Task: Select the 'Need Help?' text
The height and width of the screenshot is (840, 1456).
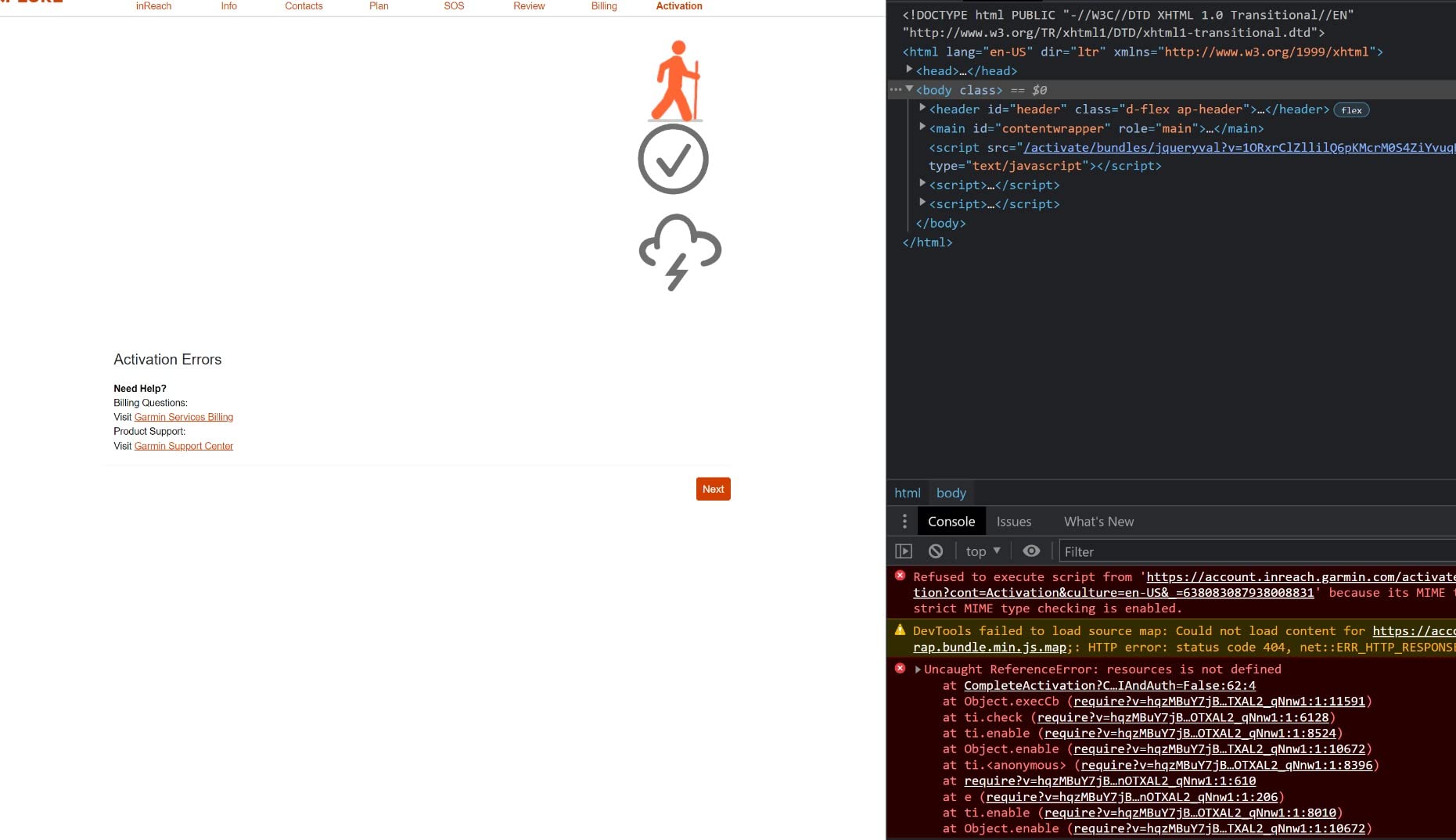Action: tap(140, 389)
